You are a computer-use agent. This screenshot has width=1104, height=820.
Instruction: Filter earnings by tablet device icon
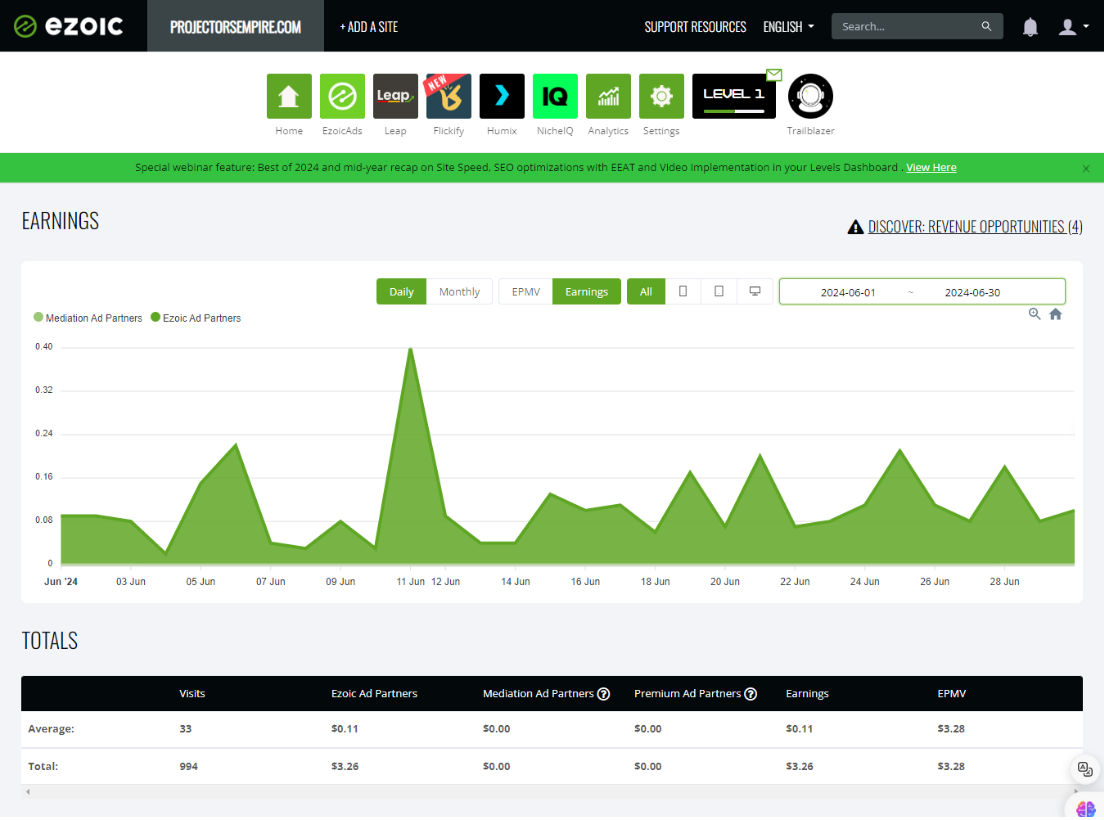719,291
